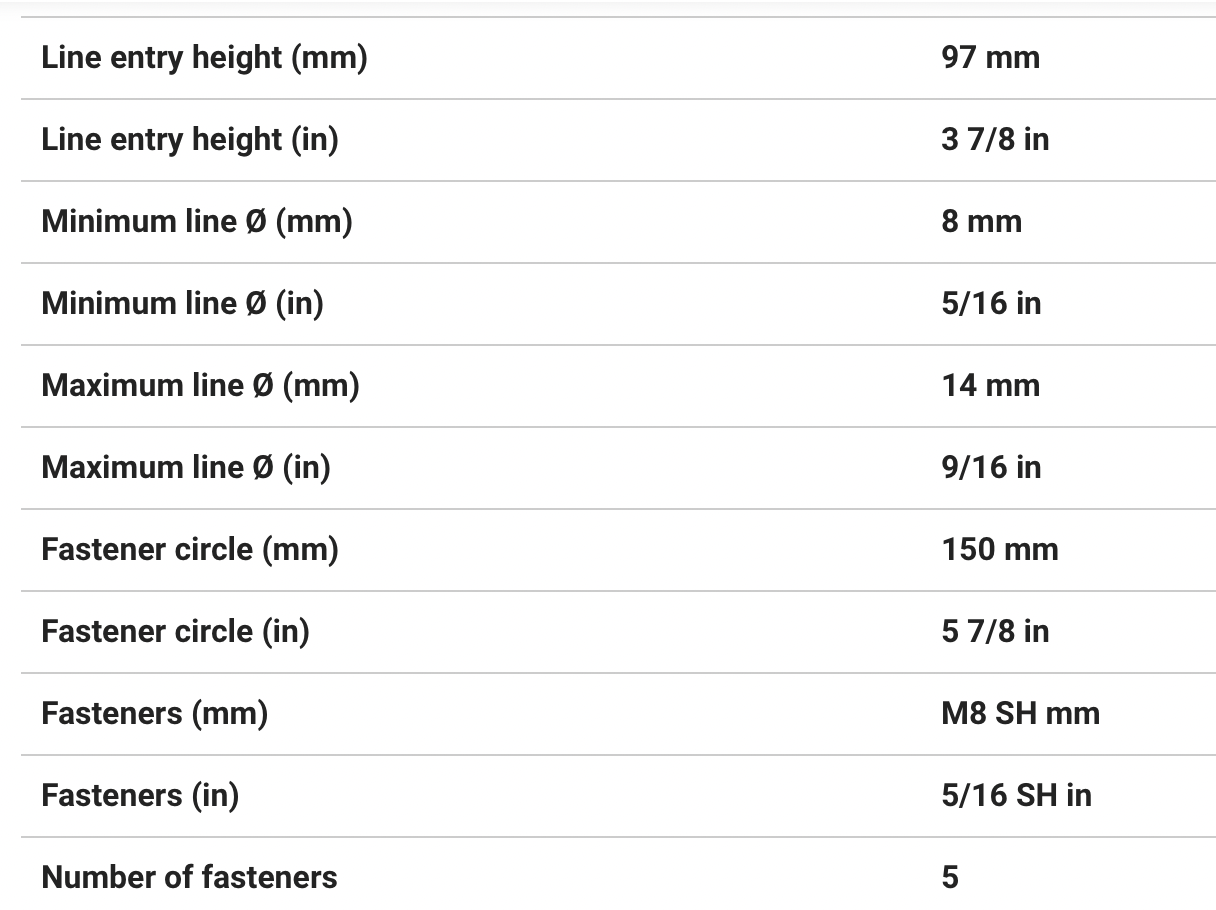The height and width of the screenshot is (910, 1216).
Task: Click the "Fasteners (mm)" label
Action: (154, 714)
